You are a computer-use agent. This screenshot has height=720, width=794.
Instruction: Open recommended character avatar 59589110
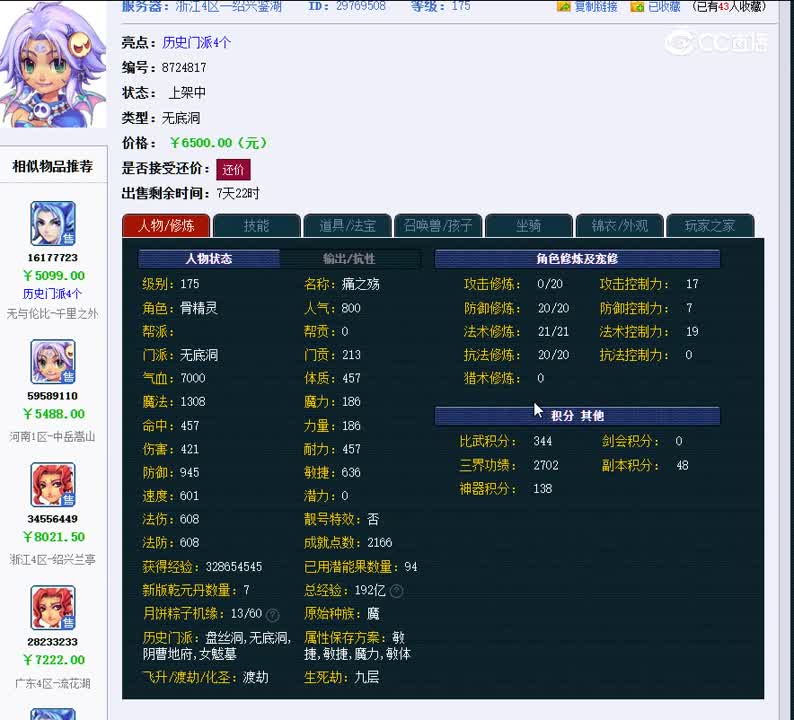pyautogui.click(x=53, y=362)
